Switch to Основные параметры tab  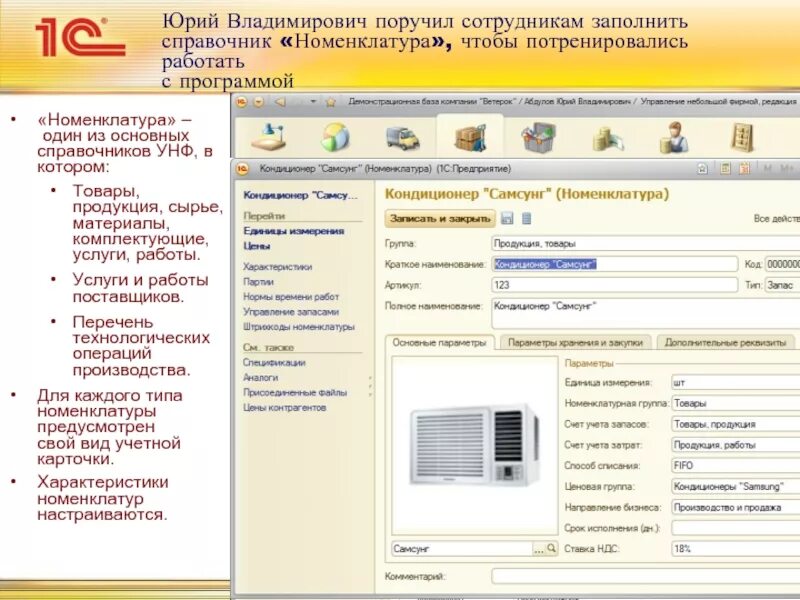439,342
